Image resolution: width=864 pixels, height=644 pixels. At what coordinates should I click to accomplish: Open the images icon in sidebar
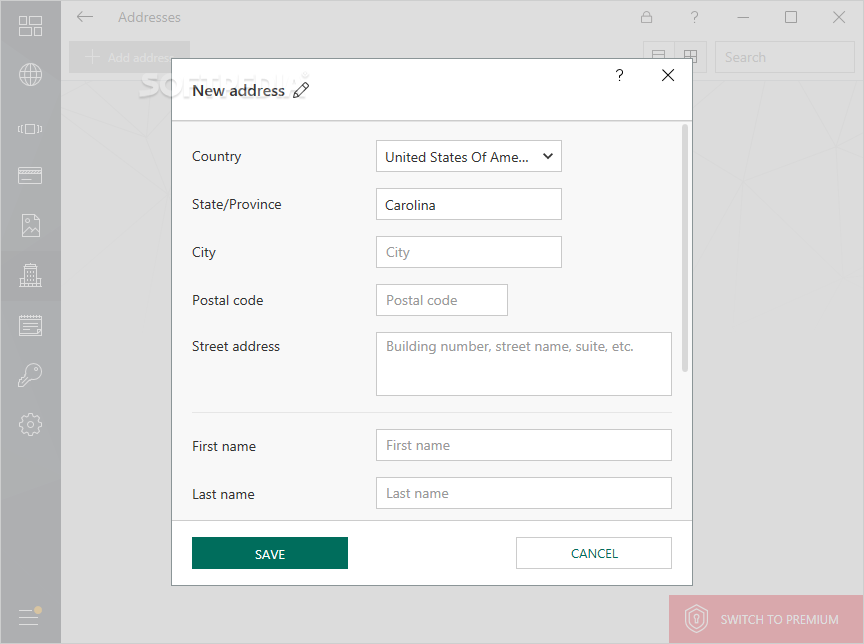pyautogui.click(x=30, y=225)
